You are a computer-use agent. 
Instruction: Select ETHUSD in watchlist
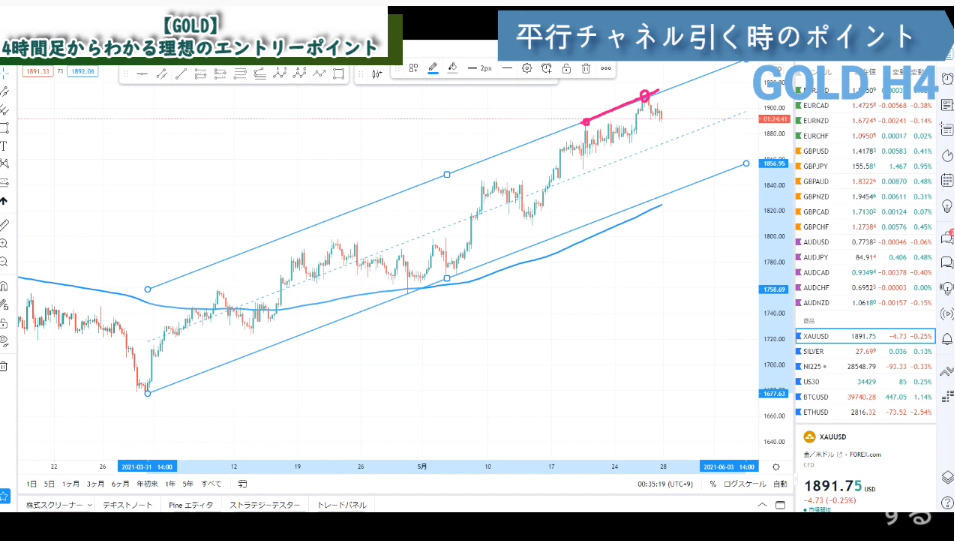pos(865,412)
